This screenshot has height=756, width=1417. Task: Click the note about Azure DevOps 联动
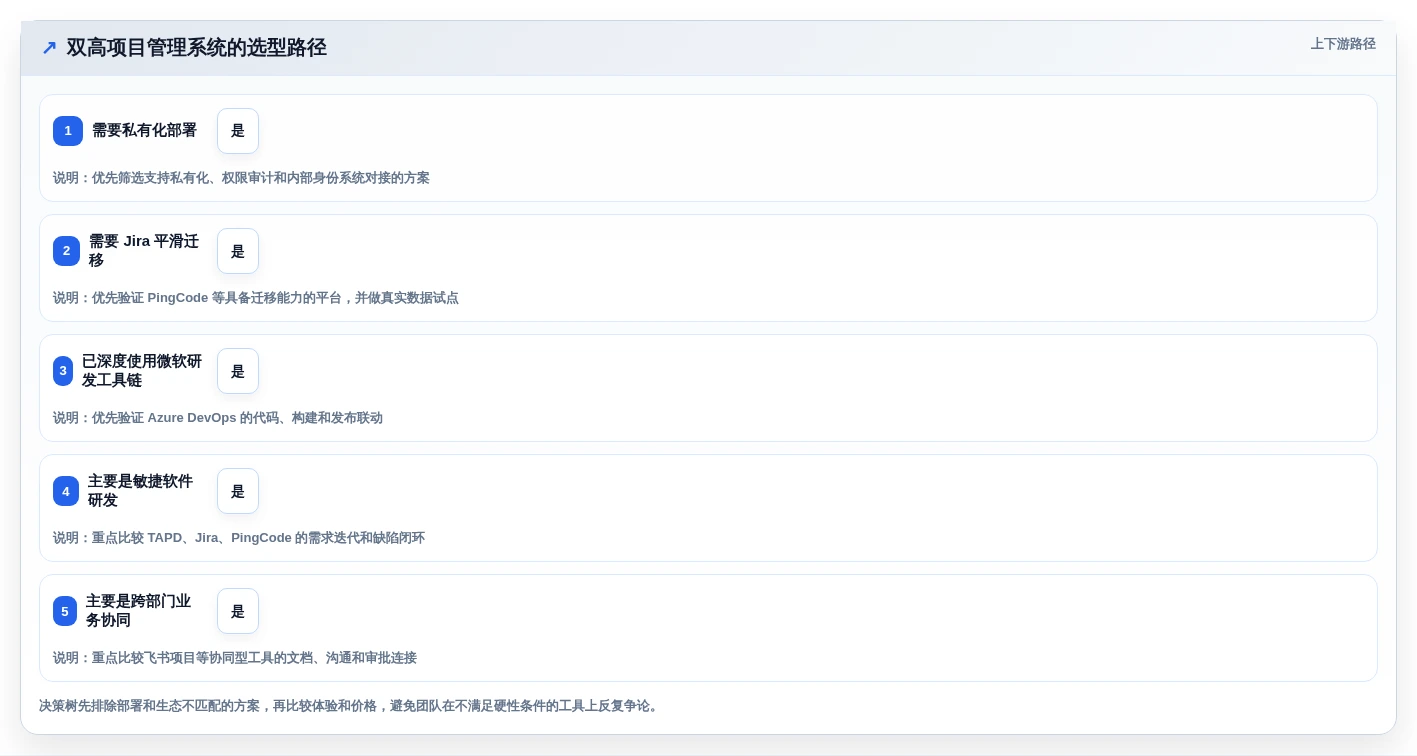(x=218, y=418)
